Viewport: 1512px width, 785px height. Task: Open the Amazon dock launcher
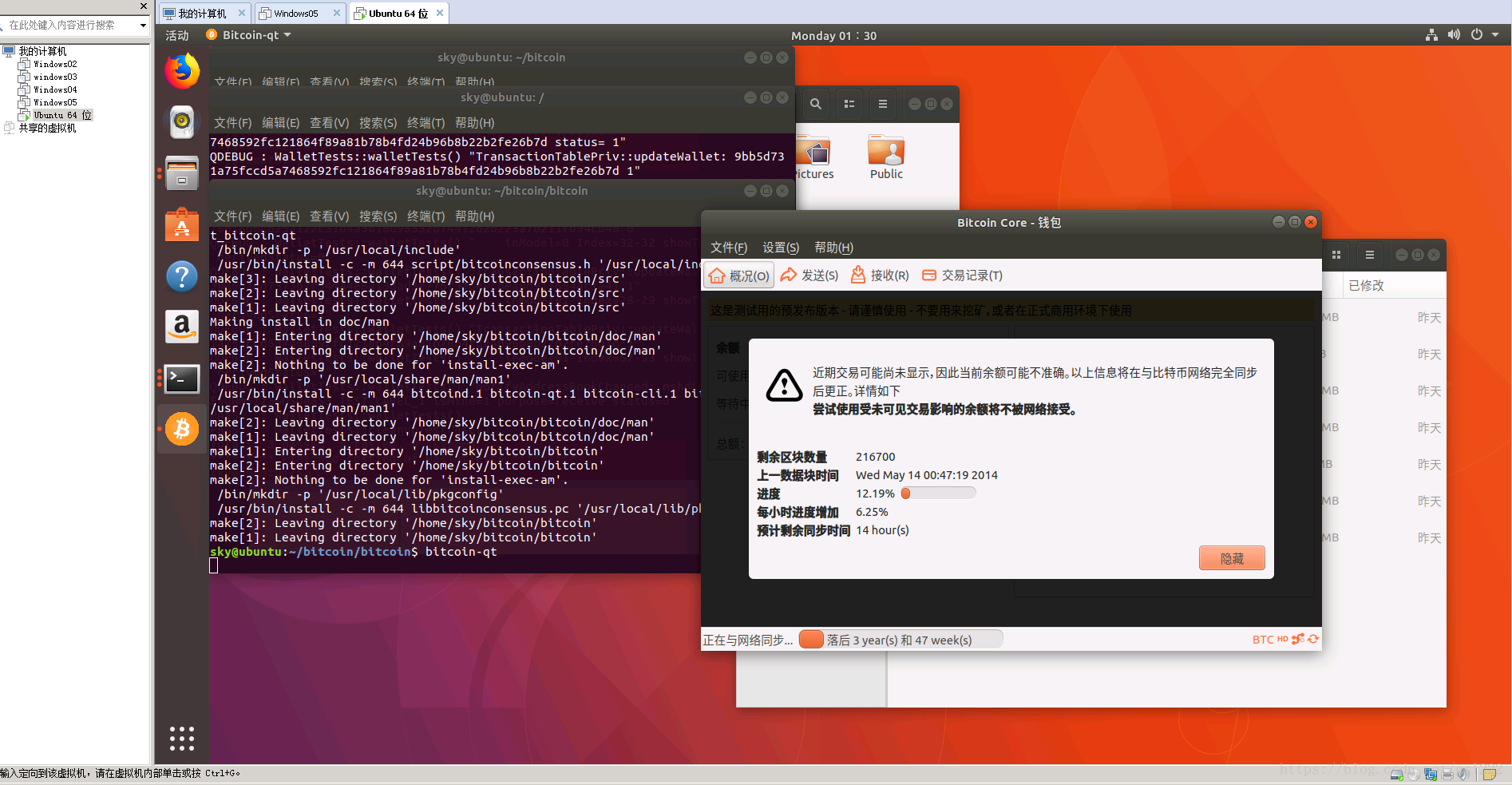(182, 327)
